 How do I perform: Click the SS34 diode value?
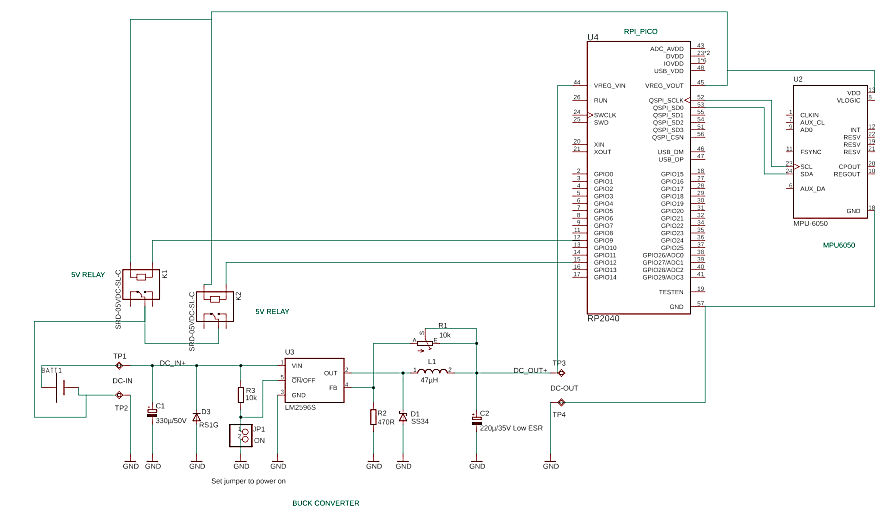click(420, 421)
